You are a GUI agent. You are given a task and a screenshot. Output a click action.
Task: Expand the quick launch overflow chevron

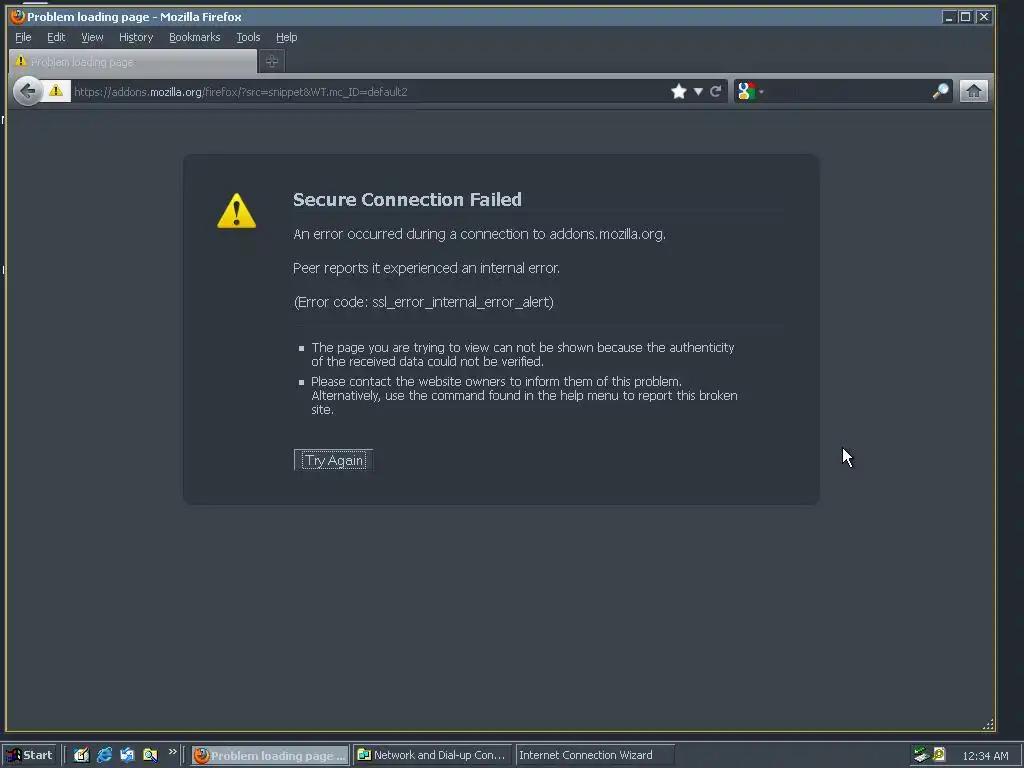pyautogui.click(x=172, y=752)
